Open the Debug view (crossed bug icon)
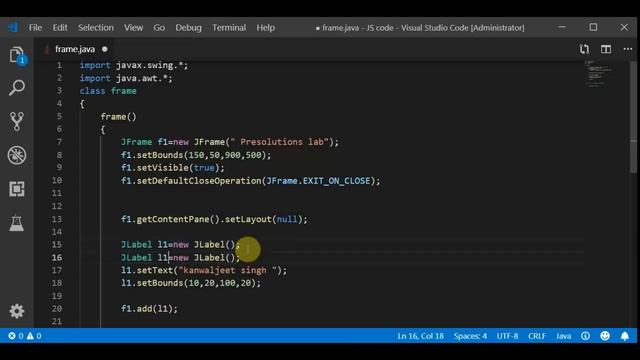This screenshot has width=640, height=360. click(17, 155)
